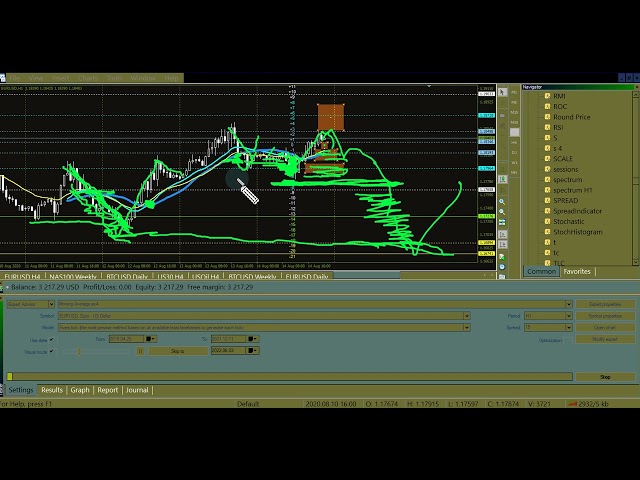
Task: Open the Symbol dropdown in tester
Action: [x=466, y=315]
